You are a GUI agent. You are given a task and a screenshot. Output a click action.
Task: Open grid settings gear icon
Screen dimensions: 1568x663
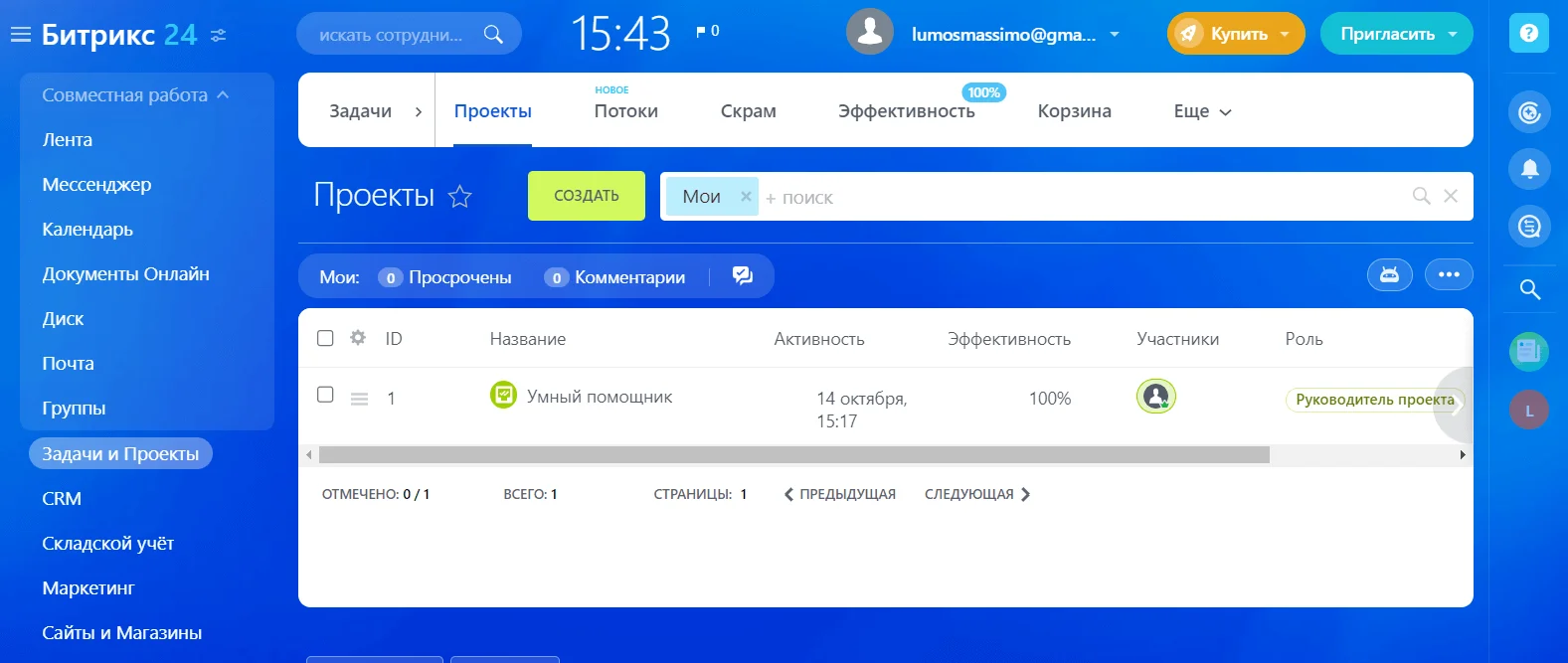[358, 338]
